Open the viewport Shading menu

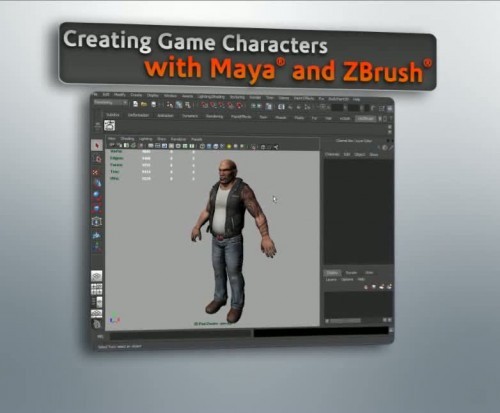point(127,139)
